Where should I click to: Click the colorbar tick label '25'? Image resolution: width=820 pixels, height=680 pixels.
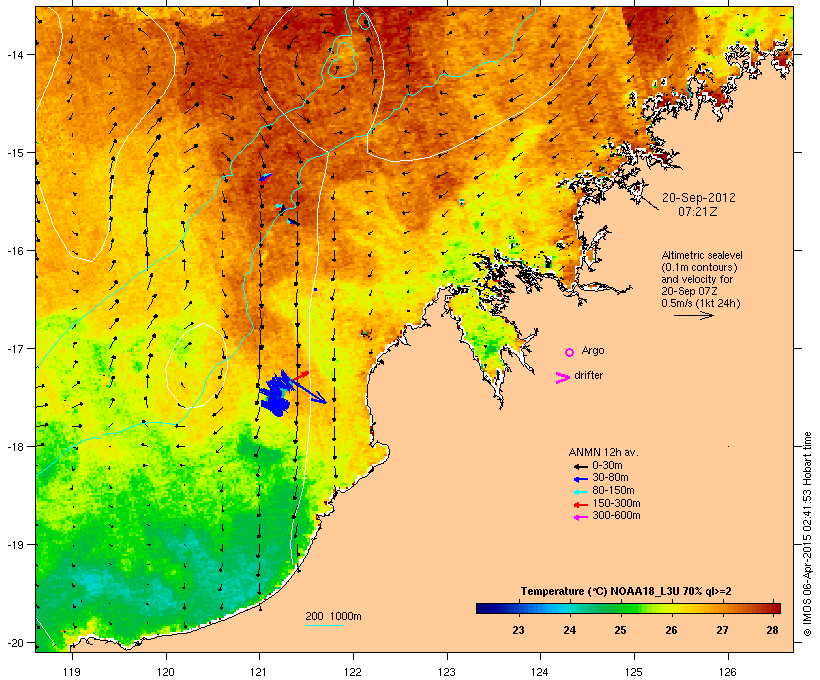(x=620, y=630)
